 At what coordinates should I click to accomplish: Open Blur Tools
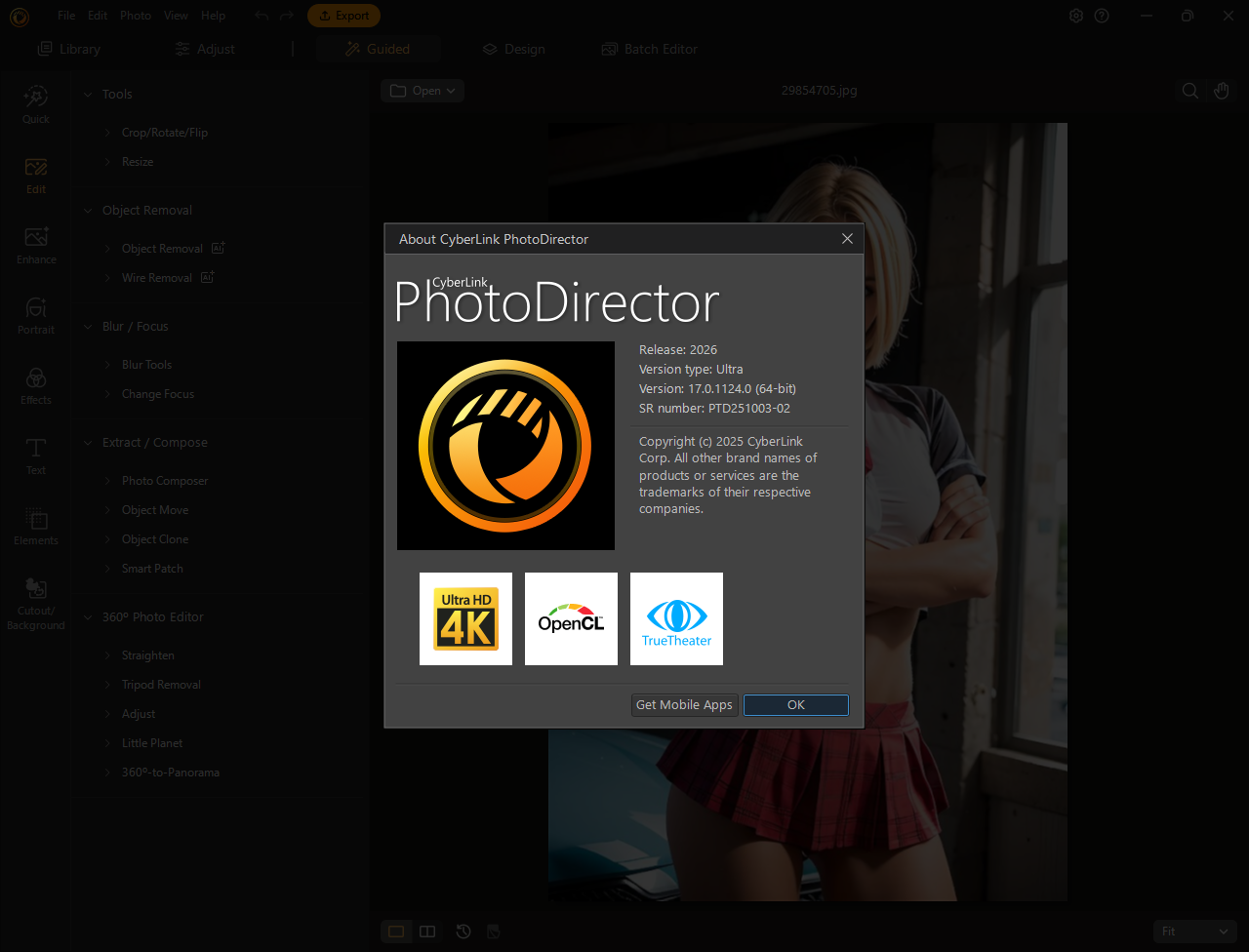coord(146,365)
